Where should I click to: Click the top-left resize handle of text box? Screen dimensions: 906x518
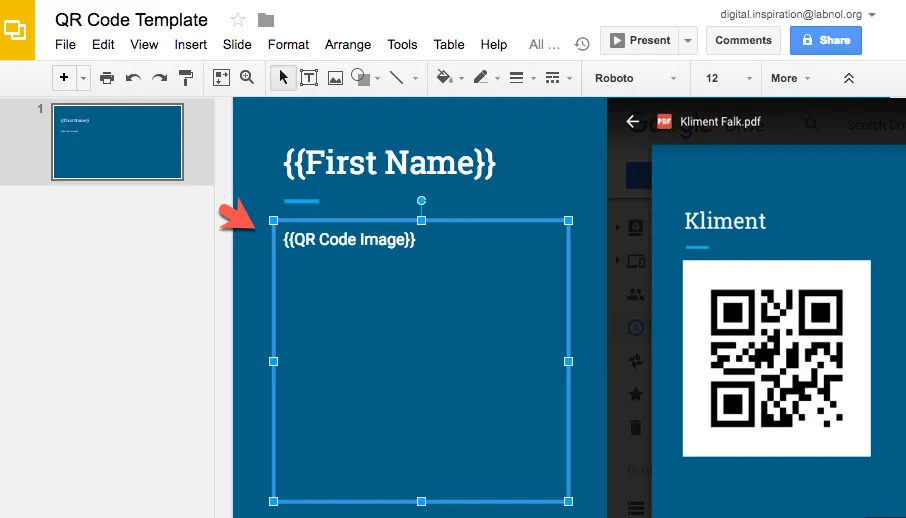[x=274, y=220]
